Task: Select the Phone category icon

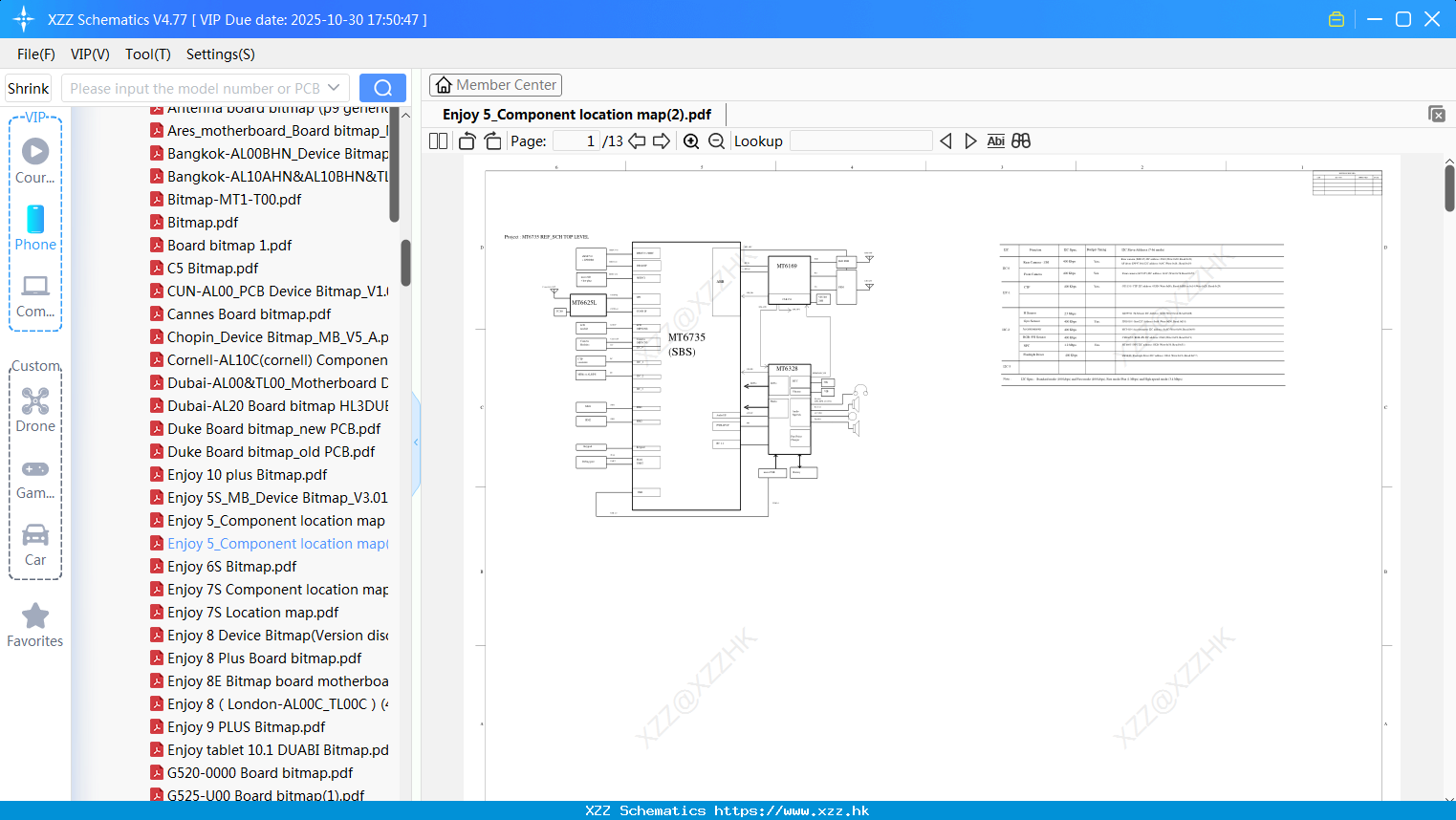Action: tap(35, 227)
